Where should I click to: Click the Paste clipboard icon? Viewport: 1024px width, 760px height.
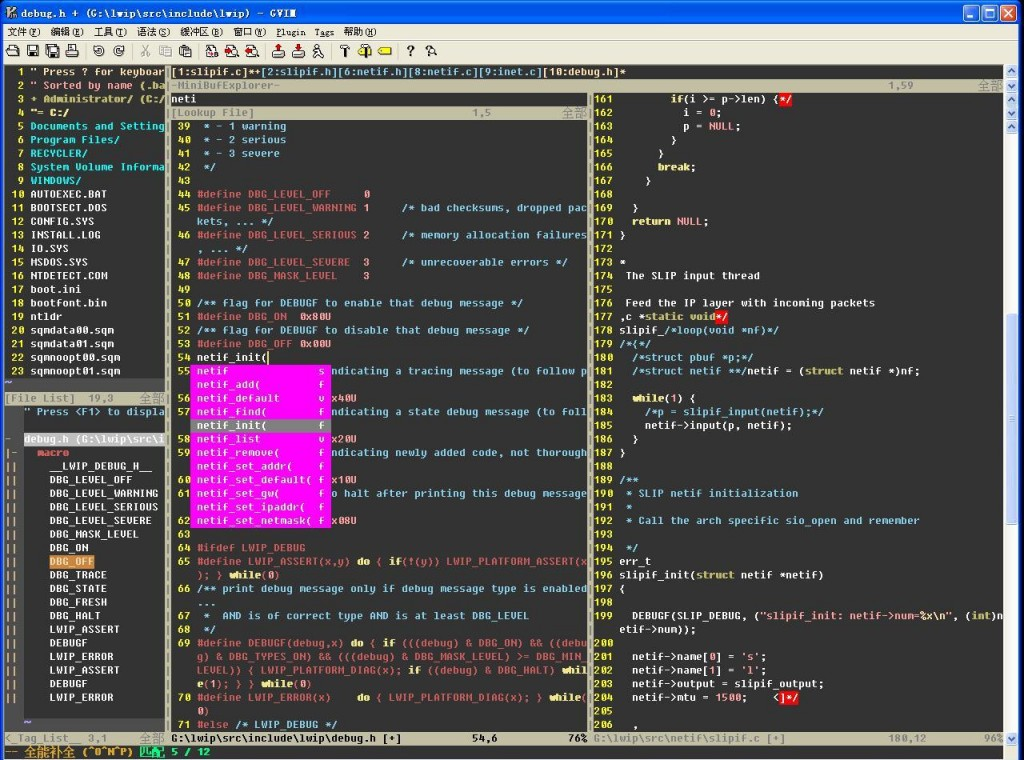pos(186,50)
